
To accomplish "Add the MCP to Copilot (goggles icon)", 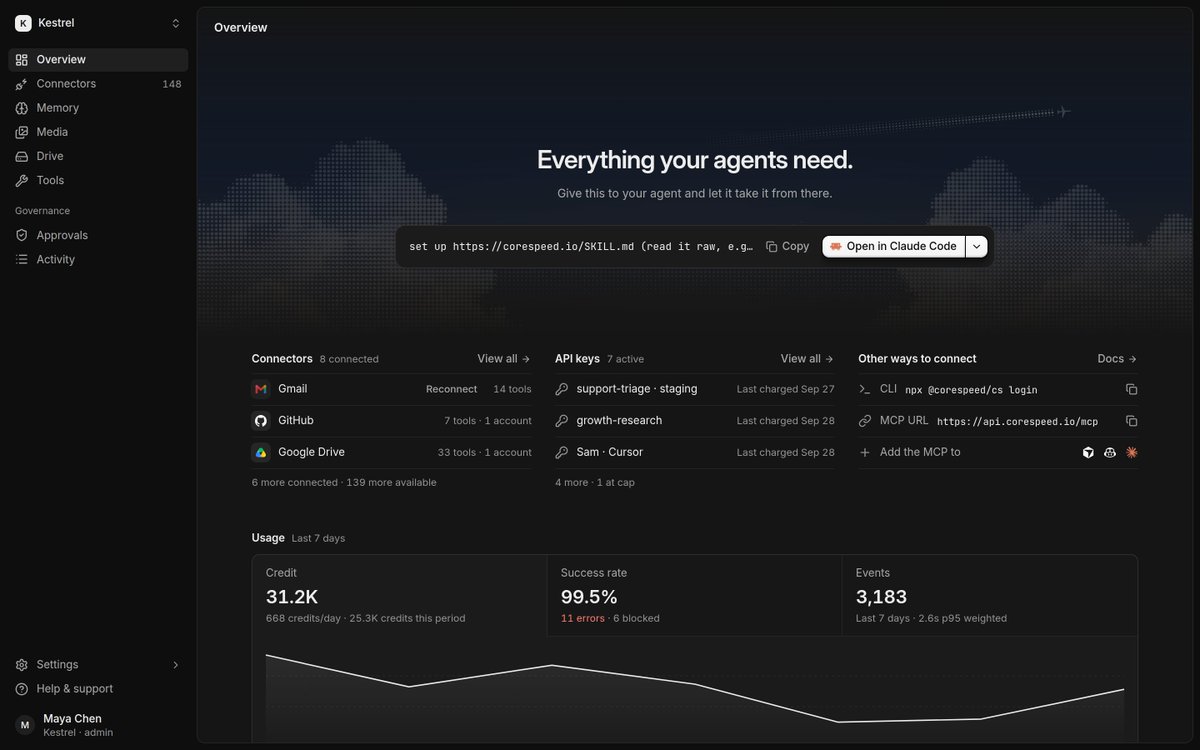I will click(x=1110, y=453).
